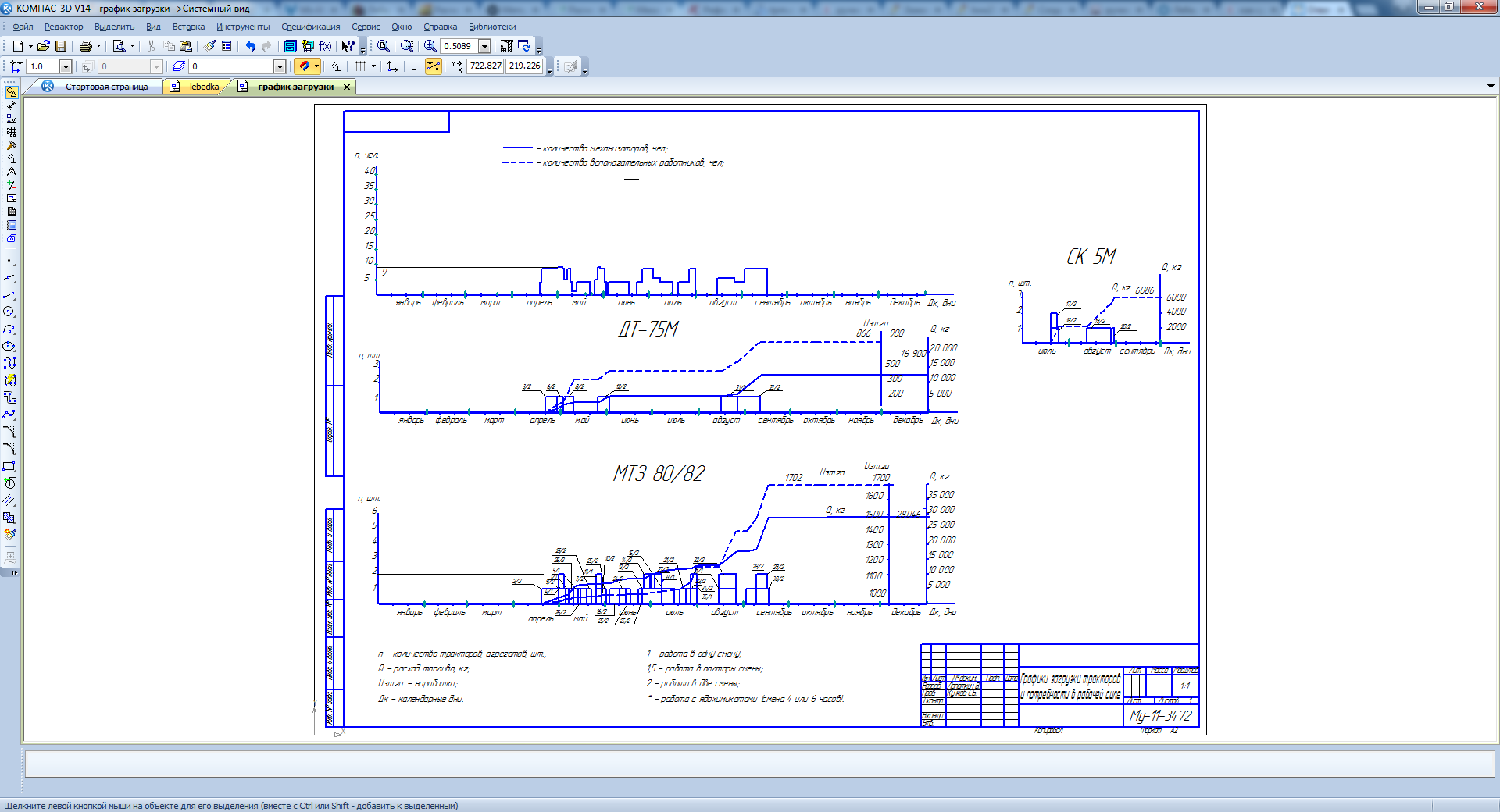Screen dimensions: 1500x812
Task: Close the график загрузки tab
Action: pos(347,87)
